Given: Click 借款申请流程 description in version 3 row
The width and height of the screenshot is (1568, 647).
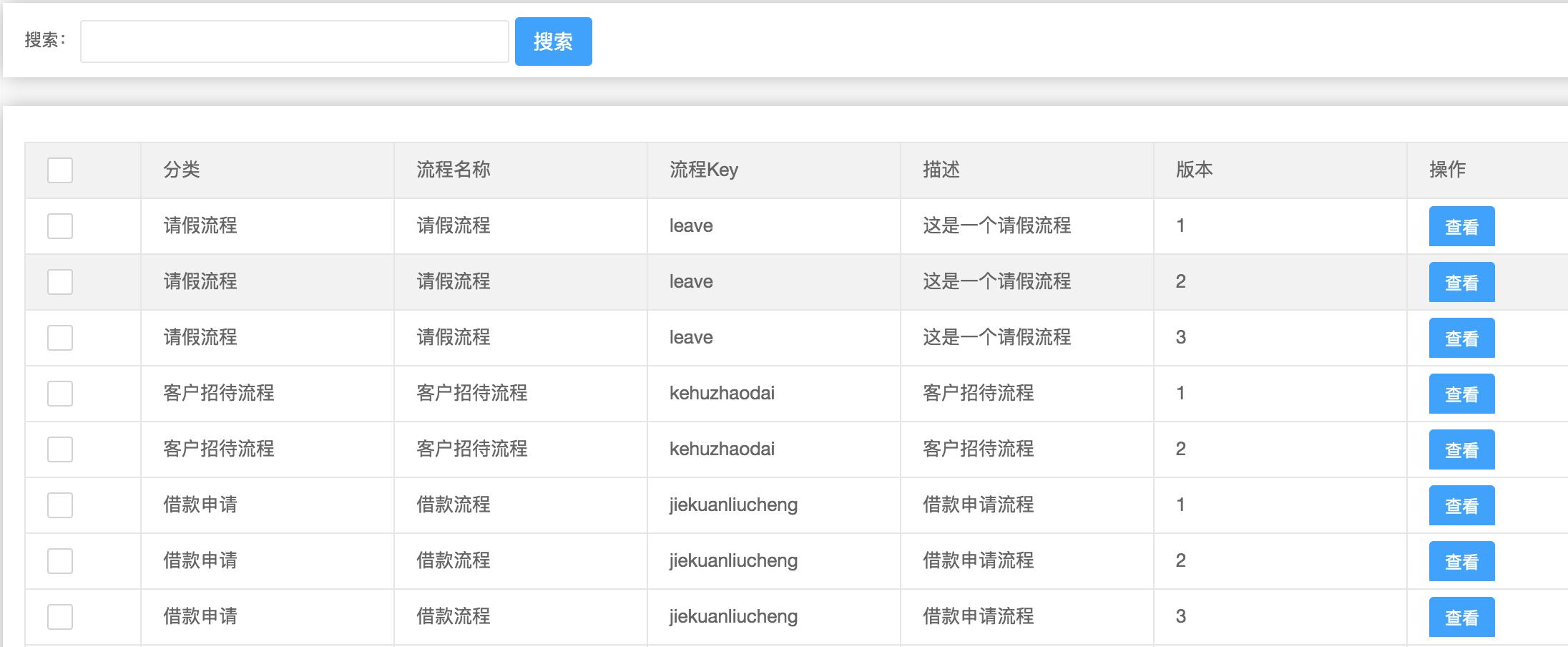Looking at the screenshot, I should tap(979, 616).
